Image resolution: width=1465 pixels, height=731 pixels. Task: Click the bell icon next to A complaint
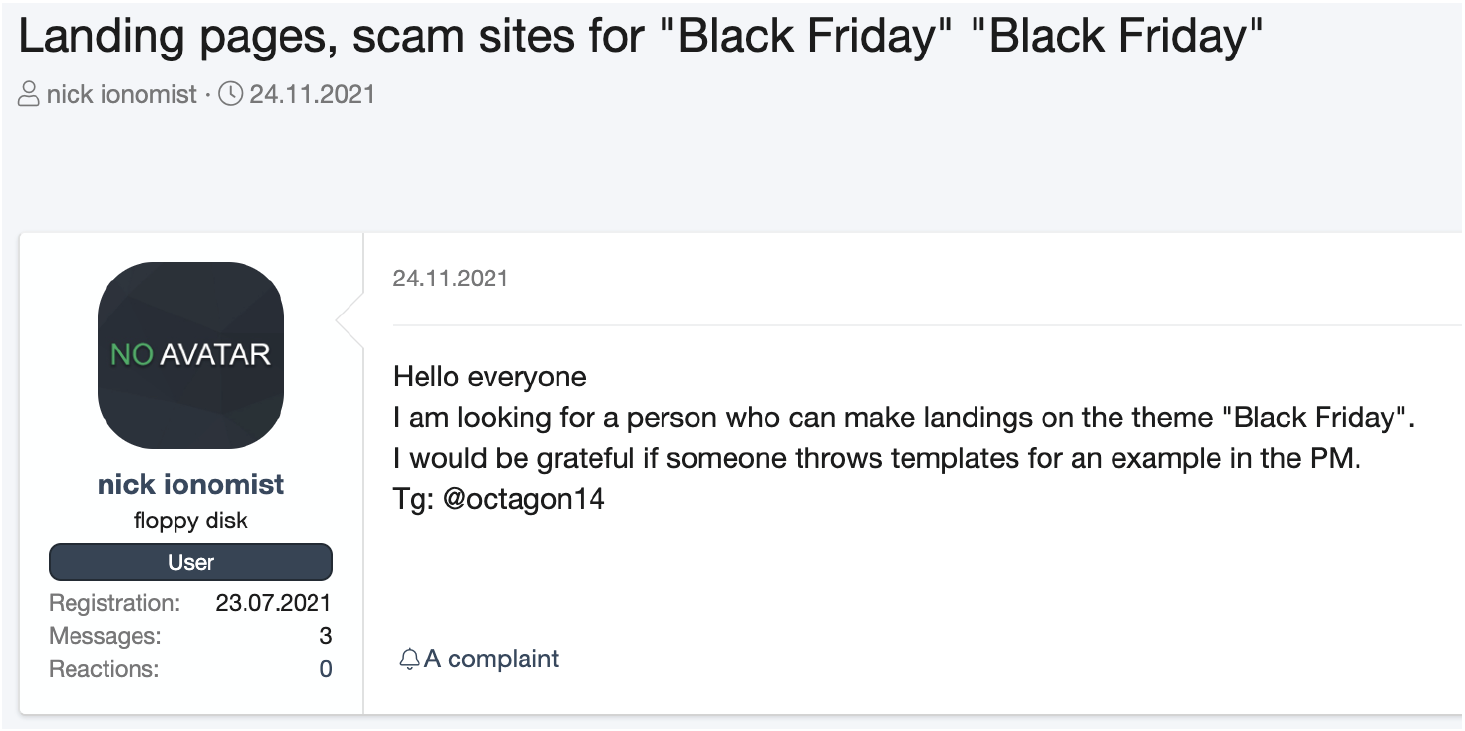point(409,659)
